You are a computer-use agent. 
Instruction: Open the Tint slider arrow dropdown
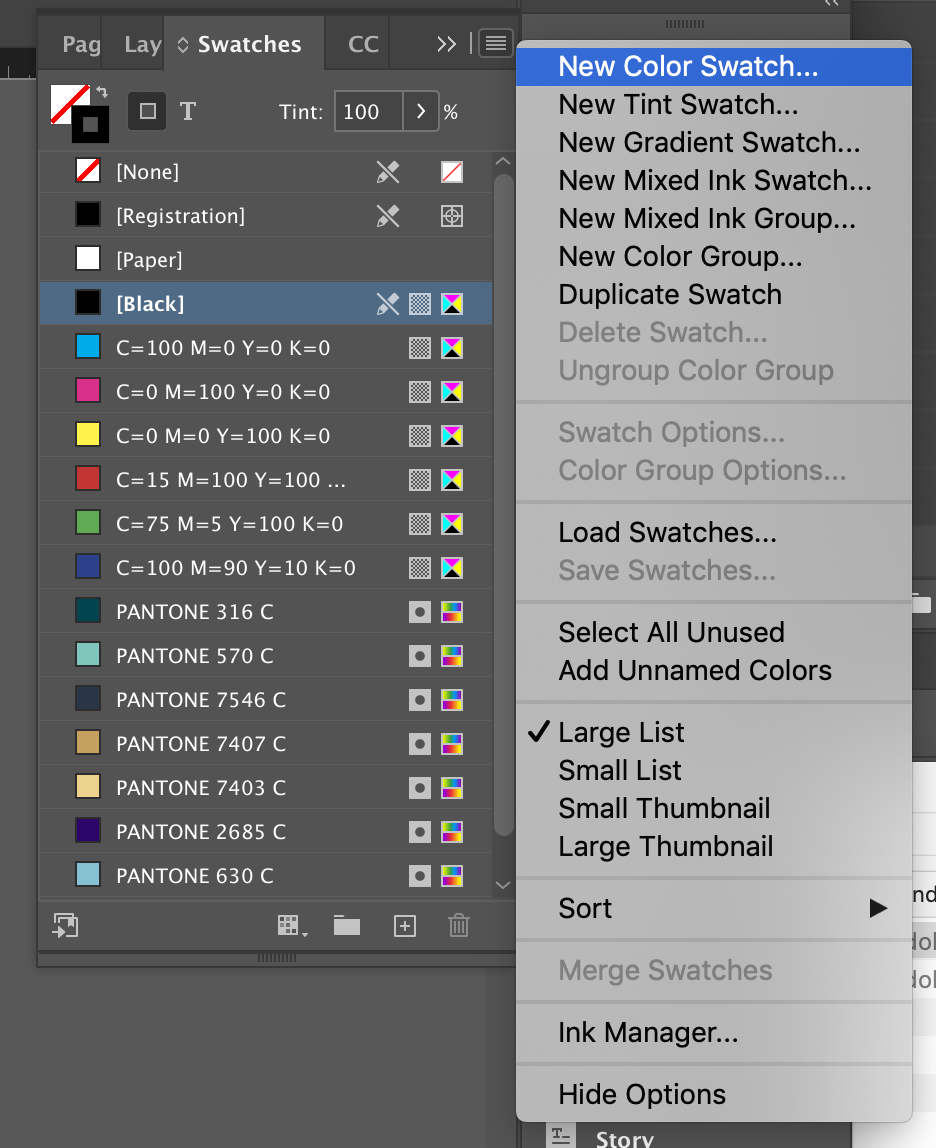click(420, 112)
